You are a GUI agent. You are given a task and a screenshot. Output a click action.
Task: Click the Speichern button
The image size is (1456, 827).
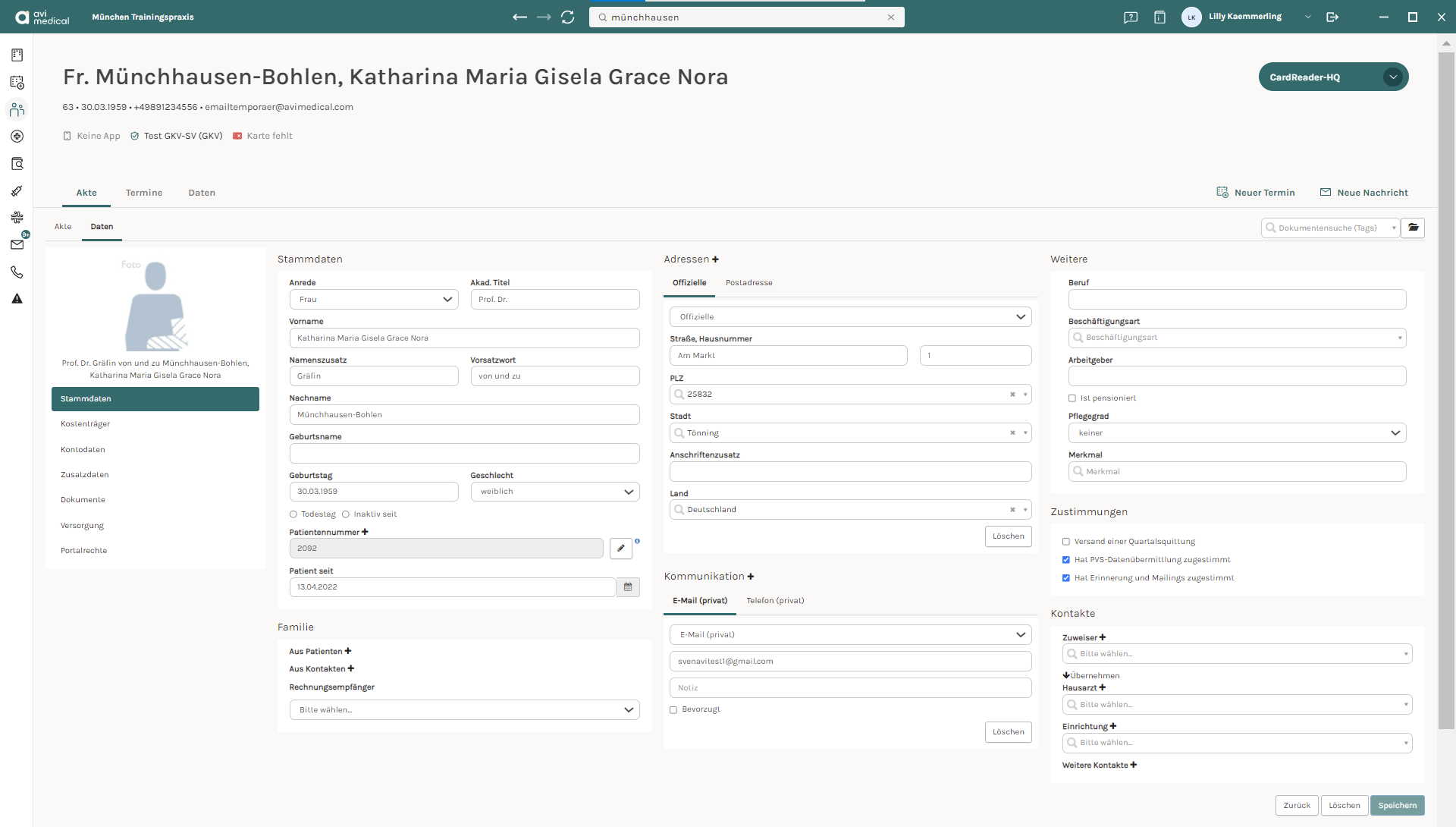(1398, 806)
